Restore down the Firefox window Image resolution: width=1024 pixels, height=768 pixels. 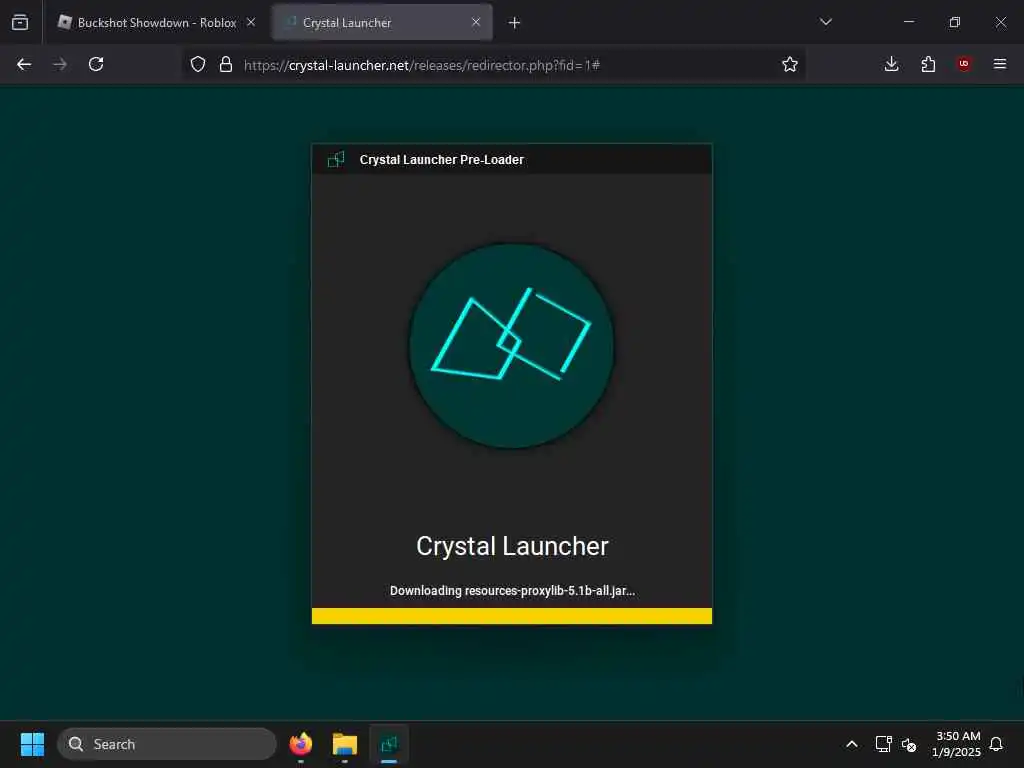pos(955,22)
